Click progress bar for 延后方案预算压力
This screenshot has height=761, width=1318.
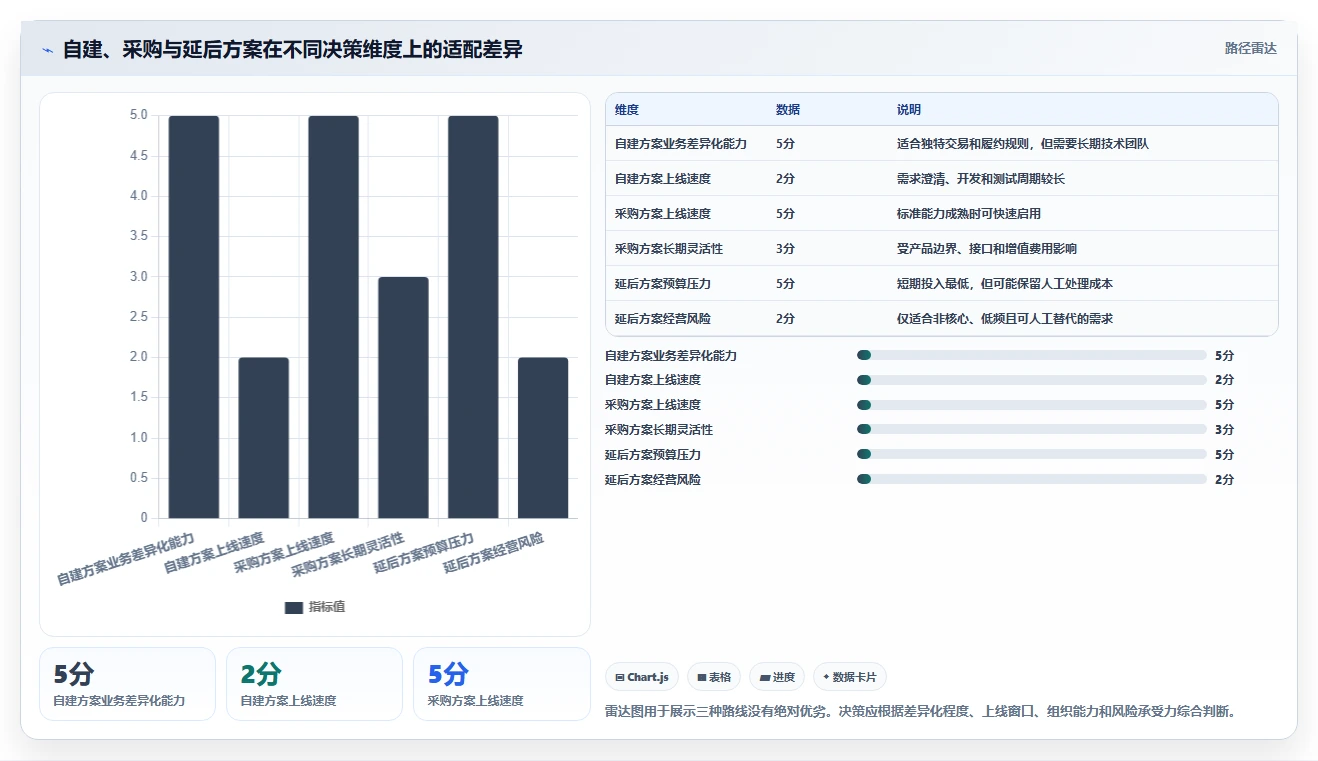point(1032,455)
